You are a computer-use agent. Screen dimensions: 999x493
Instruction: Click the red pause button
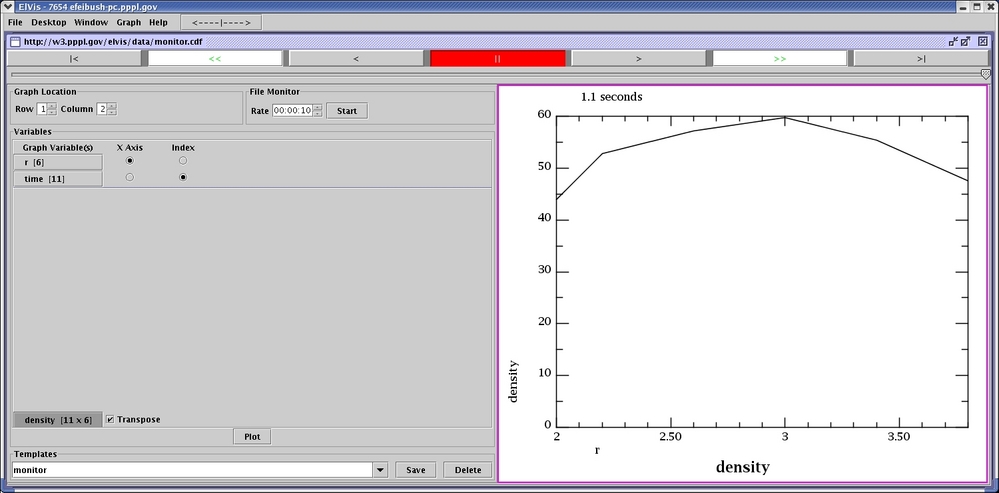(498, 59)
